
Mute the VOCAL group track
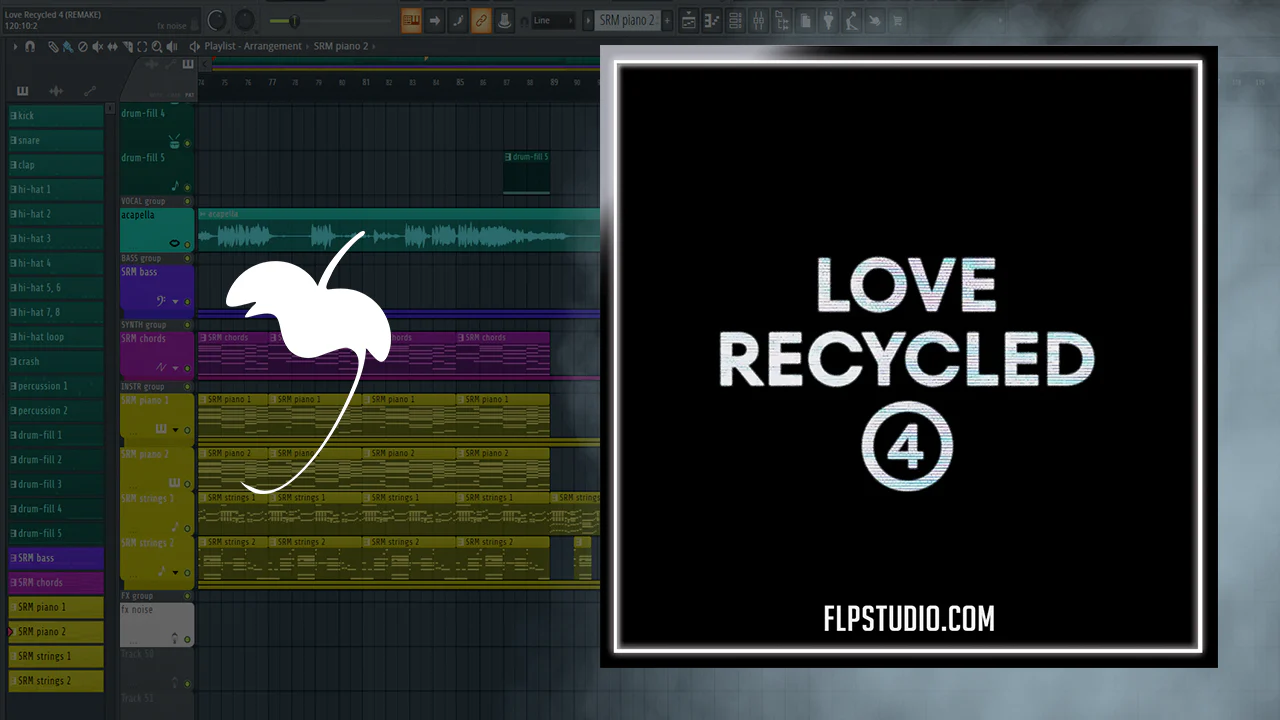pos(187,201)
